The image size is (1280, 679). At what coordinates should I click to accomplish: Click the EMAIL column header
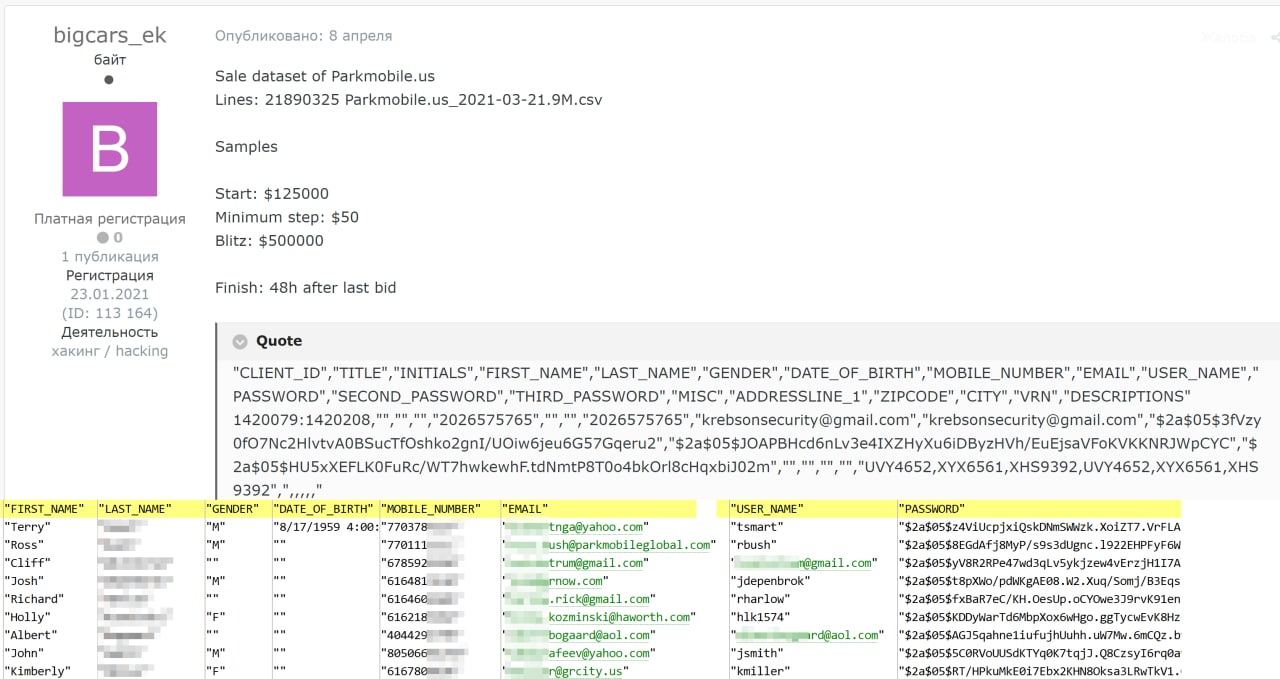click(525, 509)
